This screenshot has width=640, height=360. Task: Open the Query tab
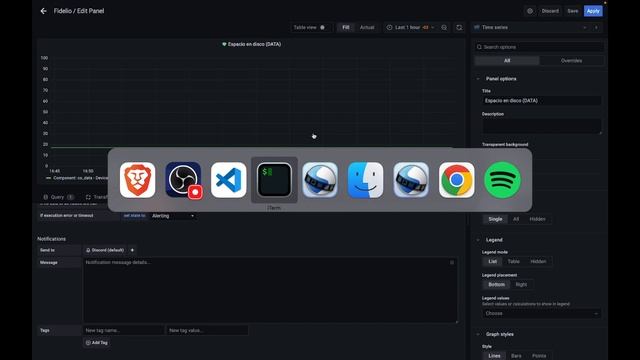(58, 197)
